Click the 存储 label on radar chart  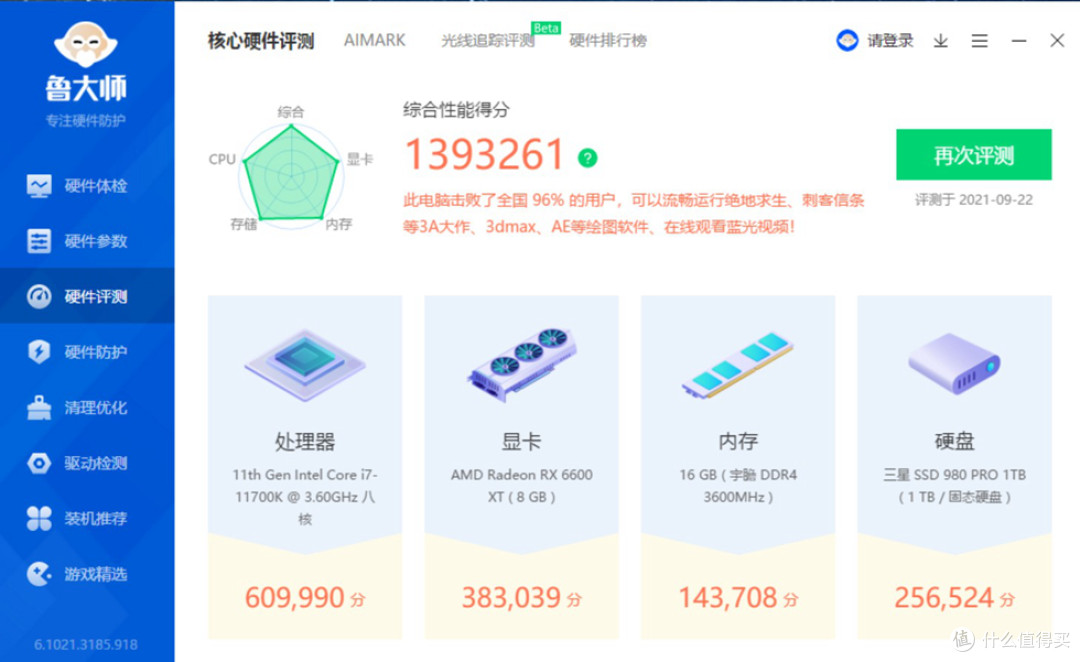[243, 225]
